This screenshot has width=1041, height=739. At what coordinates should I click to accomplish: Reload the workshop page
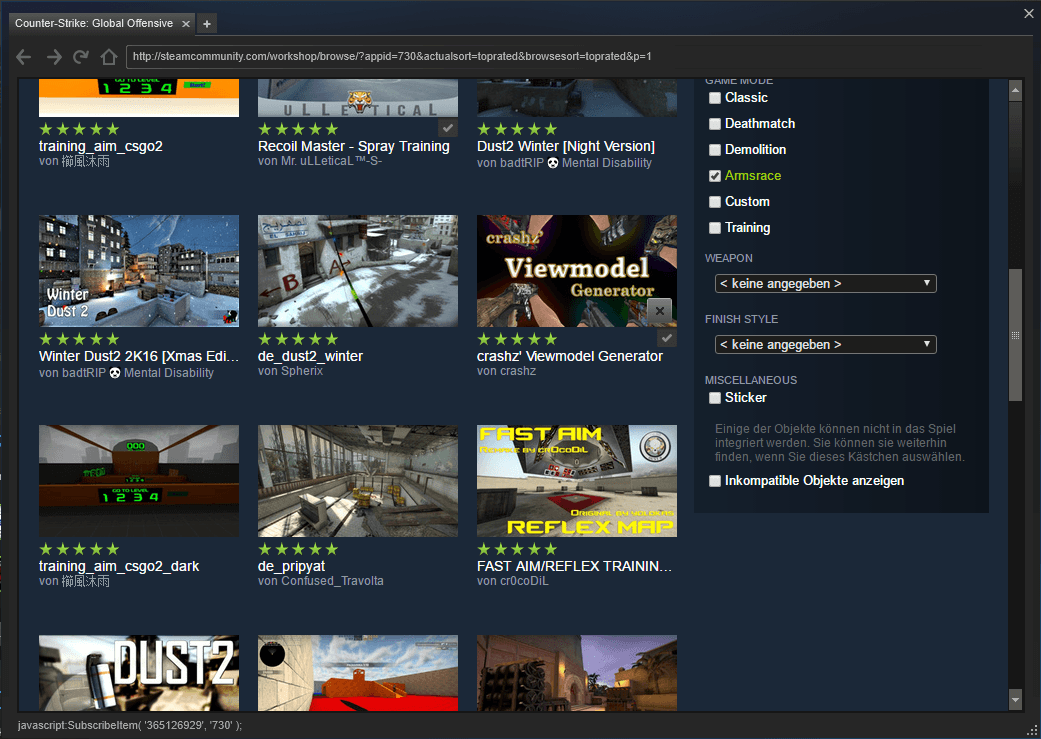point(81,57)
